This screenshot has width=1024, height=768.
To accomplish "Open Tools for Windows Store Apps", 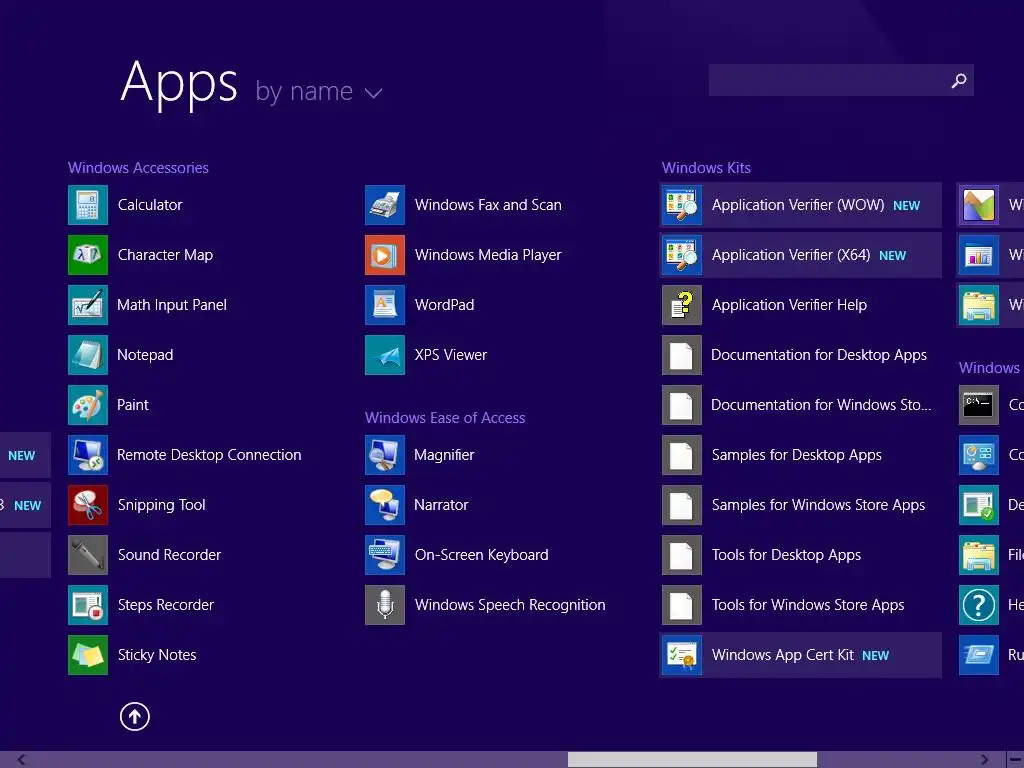I will (801, 605).
